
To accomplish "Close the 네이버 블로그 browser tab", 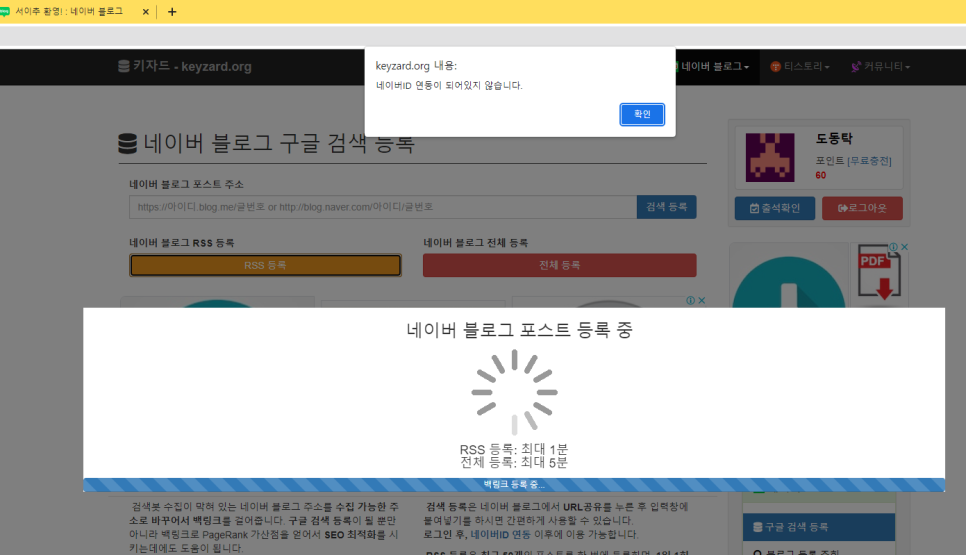I will pyautogui.click(x=145, y=12).
